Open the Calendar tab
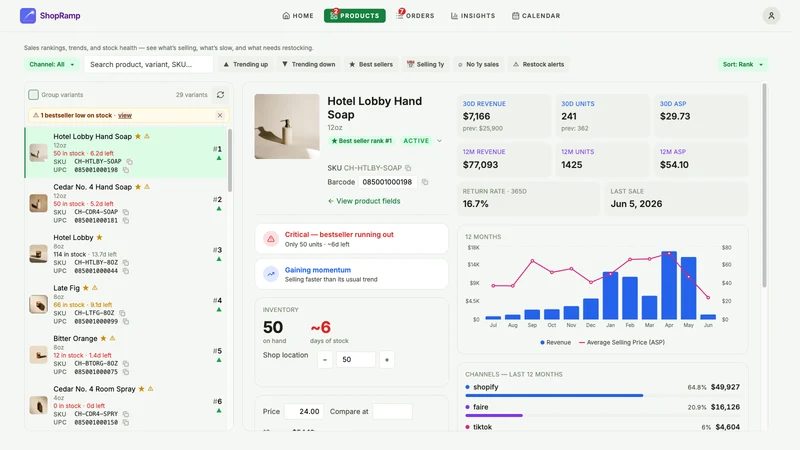Viewport: 800px width, 450px height. click(536, 16)
